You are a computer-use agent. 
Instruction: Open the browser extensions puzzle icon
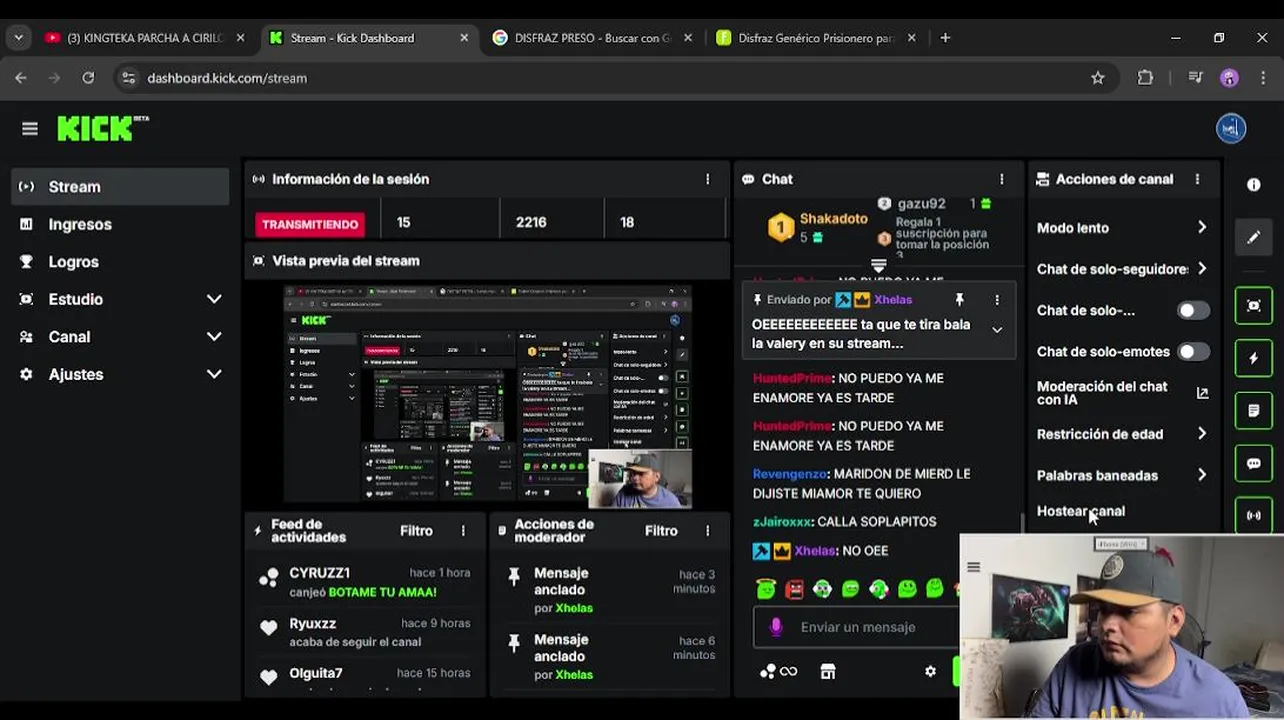pyautogui.click(x=1145, y=78)
